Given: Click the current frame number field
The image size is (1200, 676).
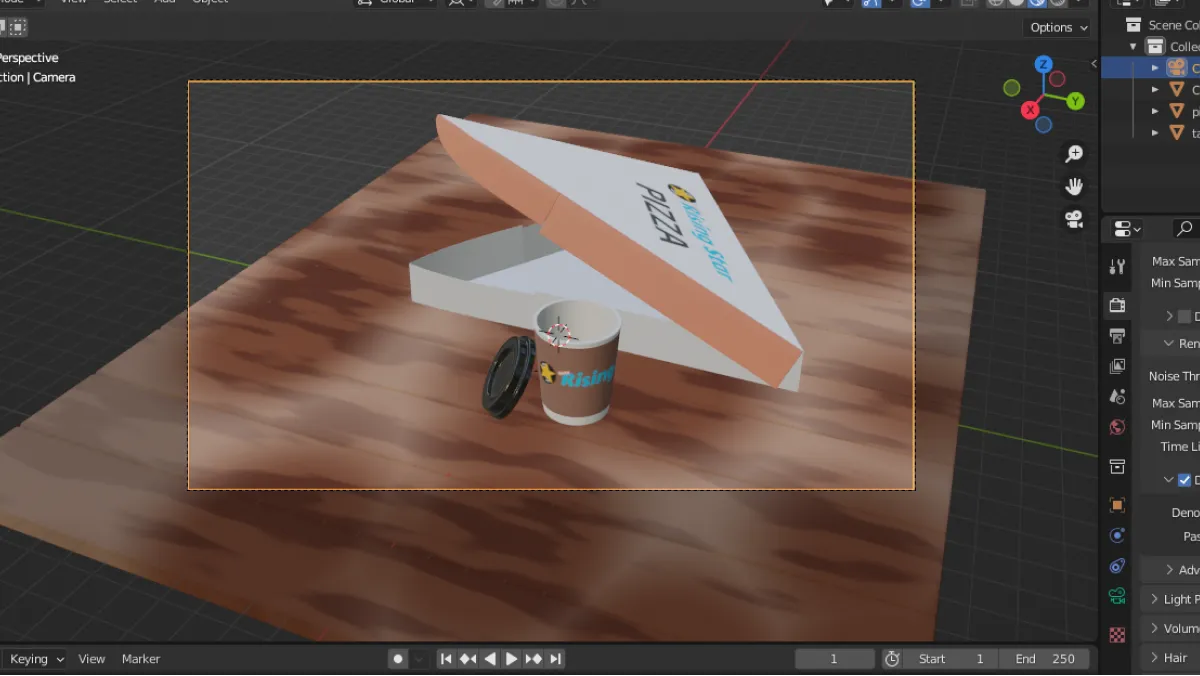Looking at the screenshot, I should point(834,659).
